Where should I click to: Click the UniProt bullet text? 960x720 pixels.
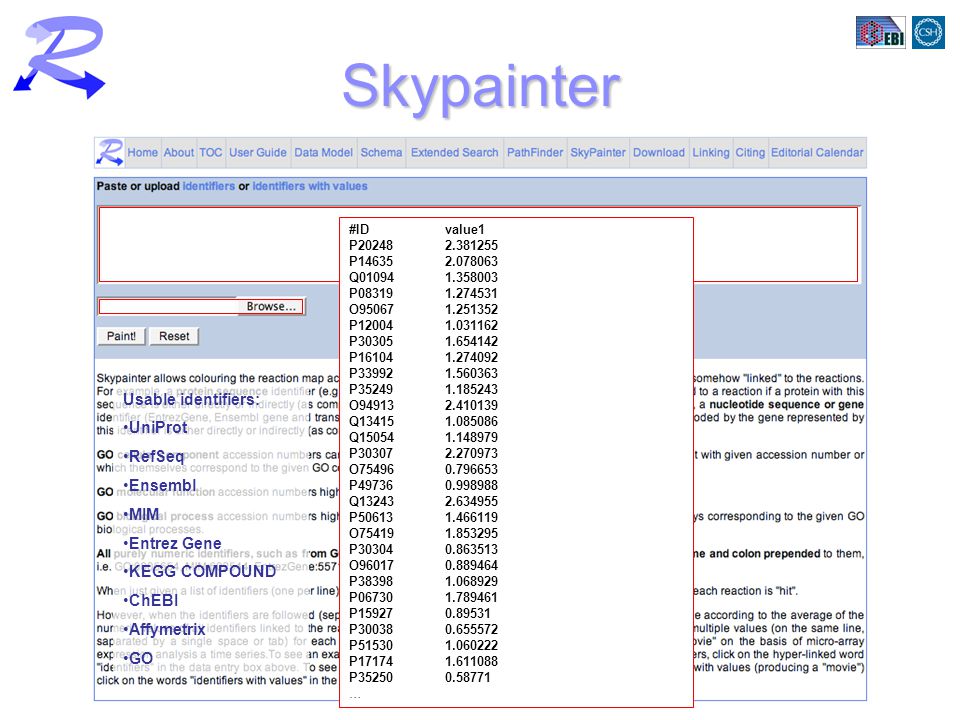point(156,427)
